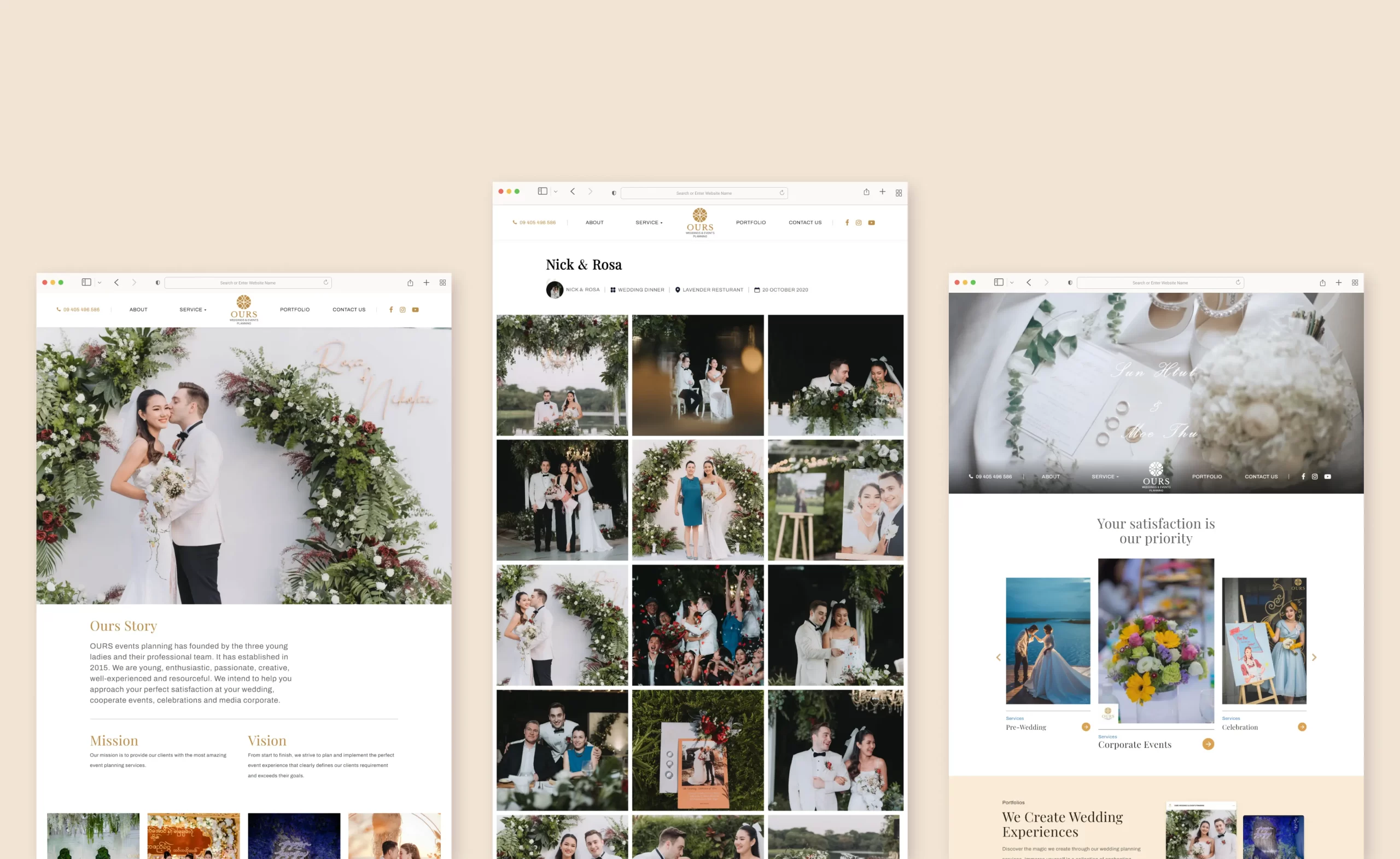Open CONTACT US in middle window navigation
The width and height of the screenshot is (1400, 859).
pyautogui.click(x=805, y=223)
